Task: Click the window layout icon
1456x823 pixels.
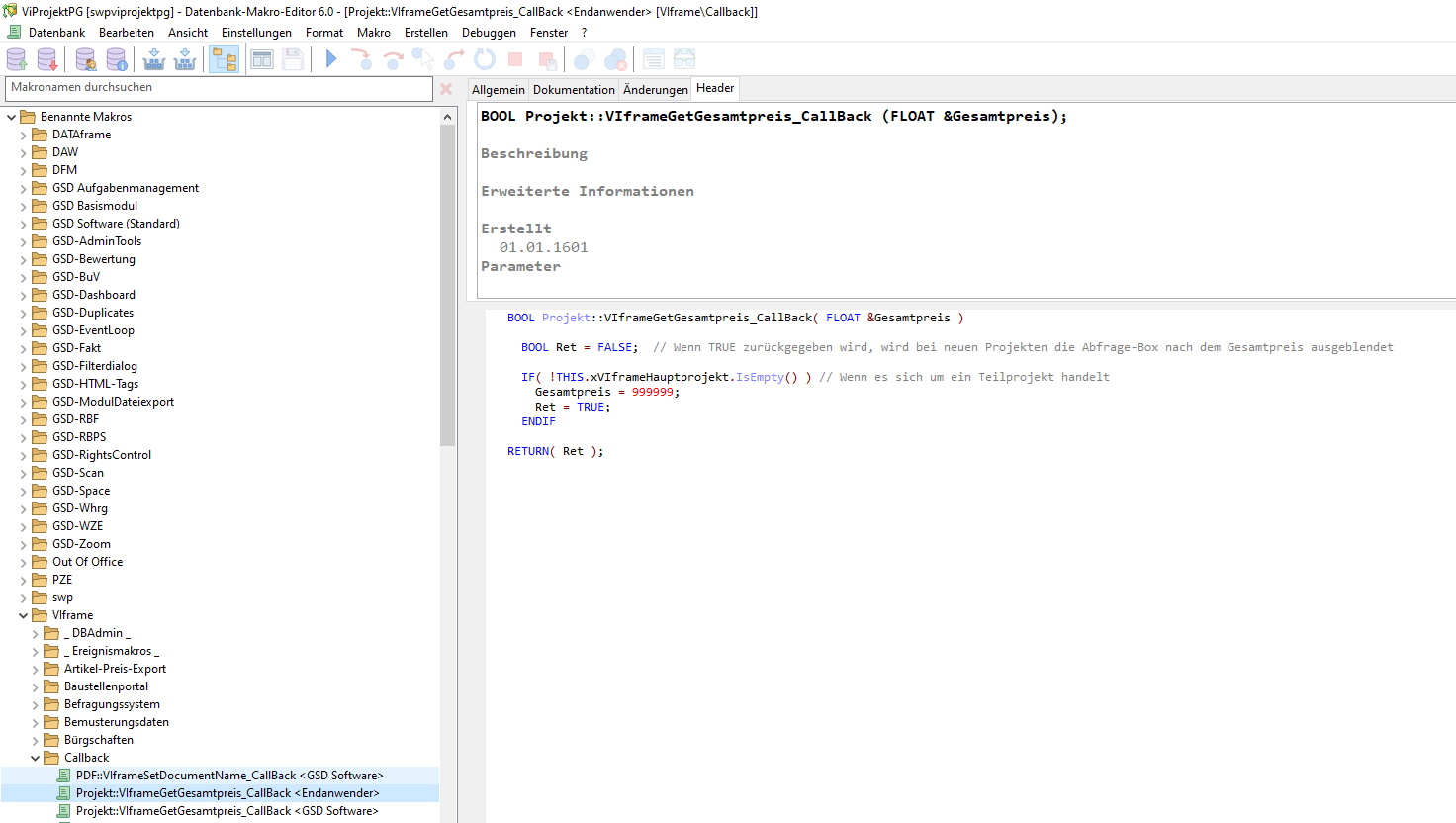Action: pyautogui.click(x=262, y=59)
